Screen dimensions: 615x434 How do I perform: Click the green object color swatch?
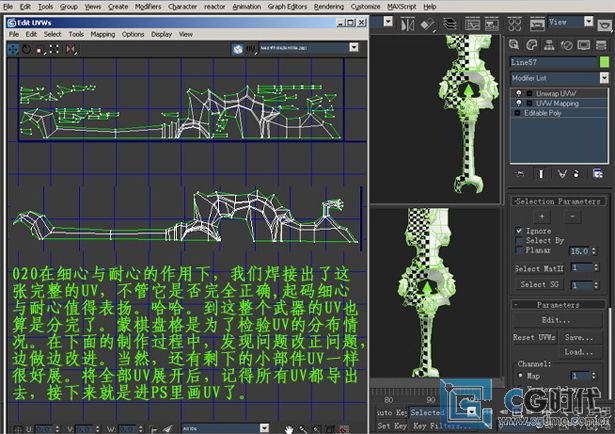coord(604,62)
